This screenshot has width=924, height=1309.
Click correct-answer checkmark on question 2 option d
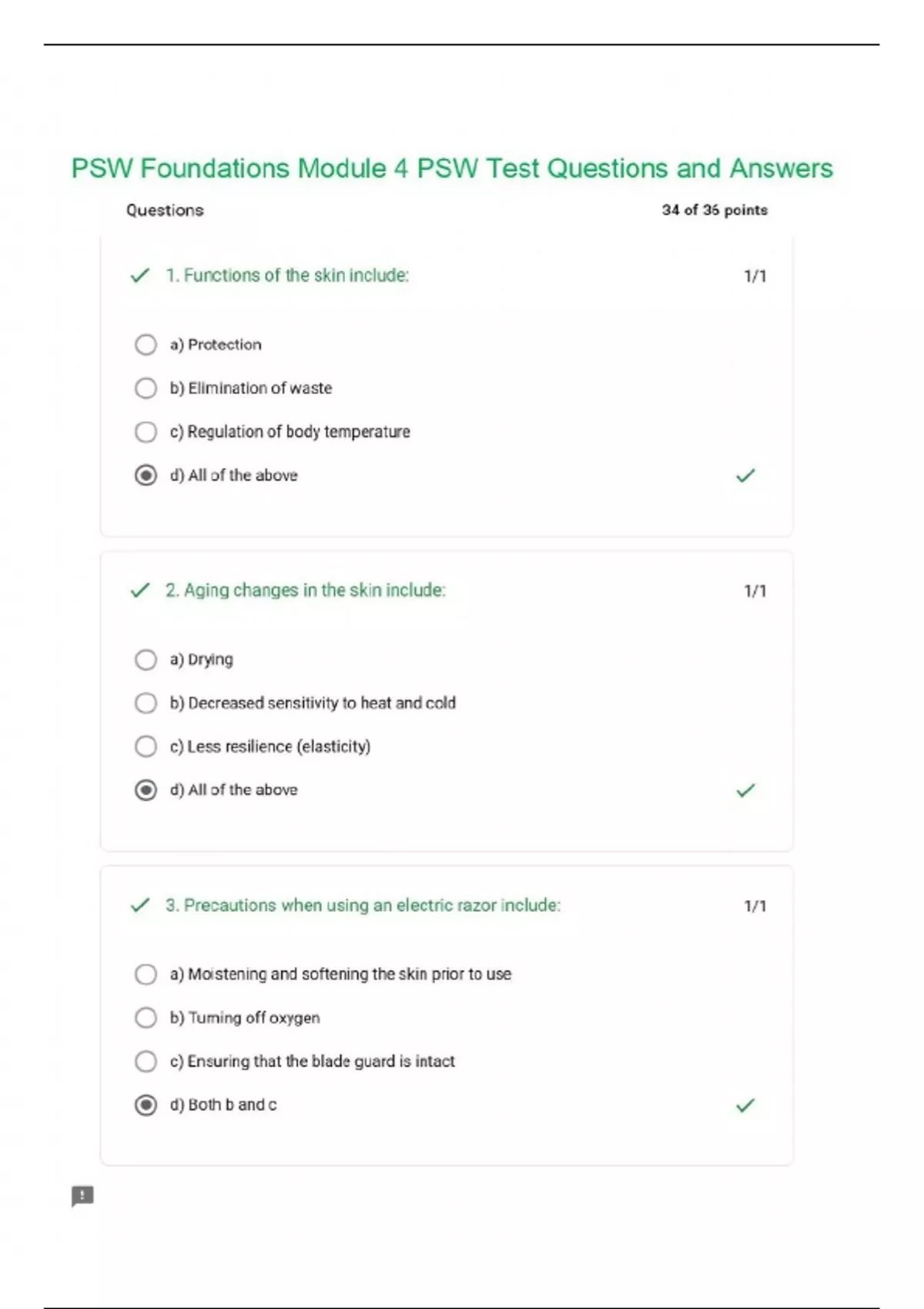[745, 791]
